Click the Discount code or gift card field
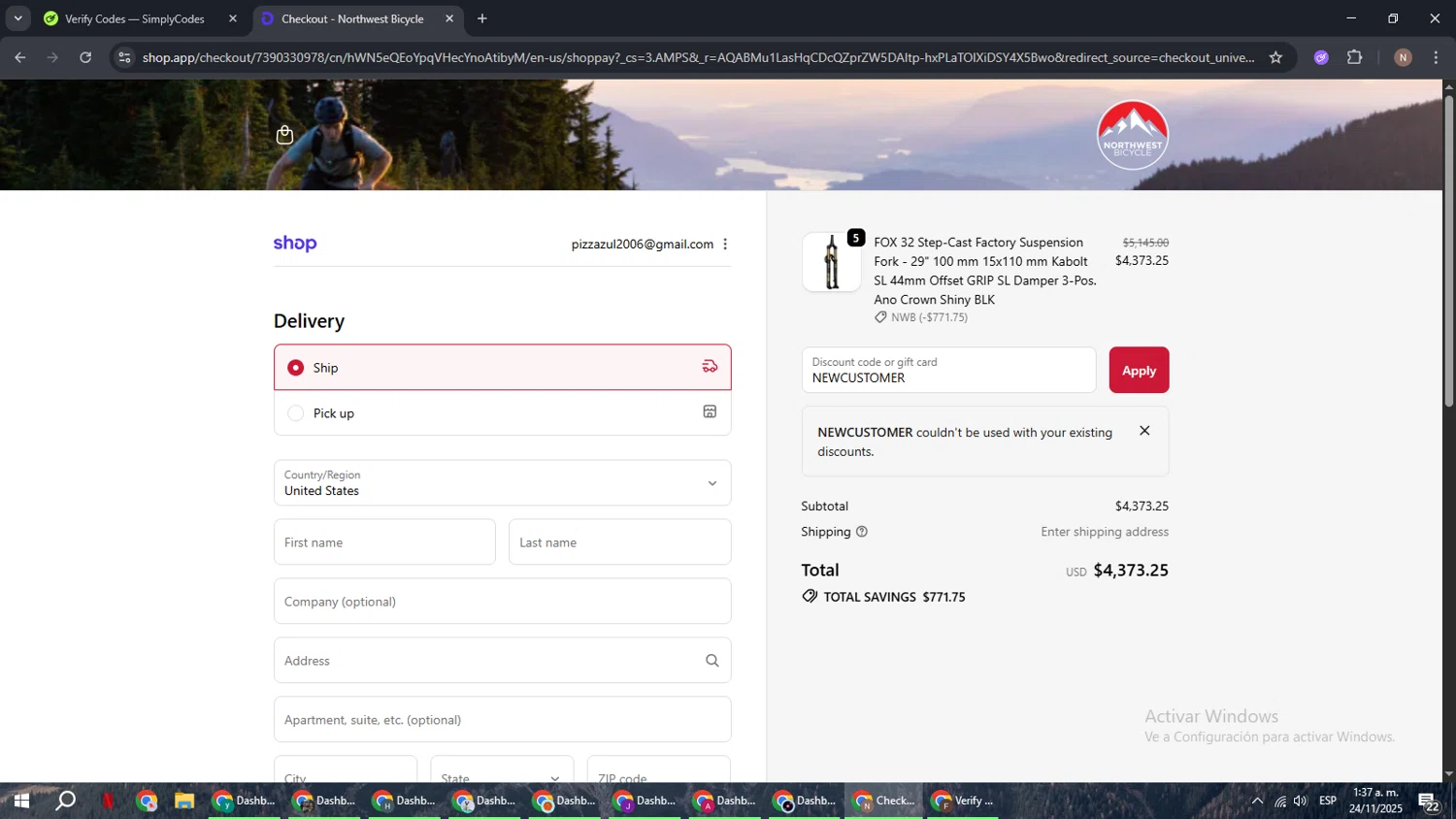This screenshot has height=819, width=1456. [949, 370]
